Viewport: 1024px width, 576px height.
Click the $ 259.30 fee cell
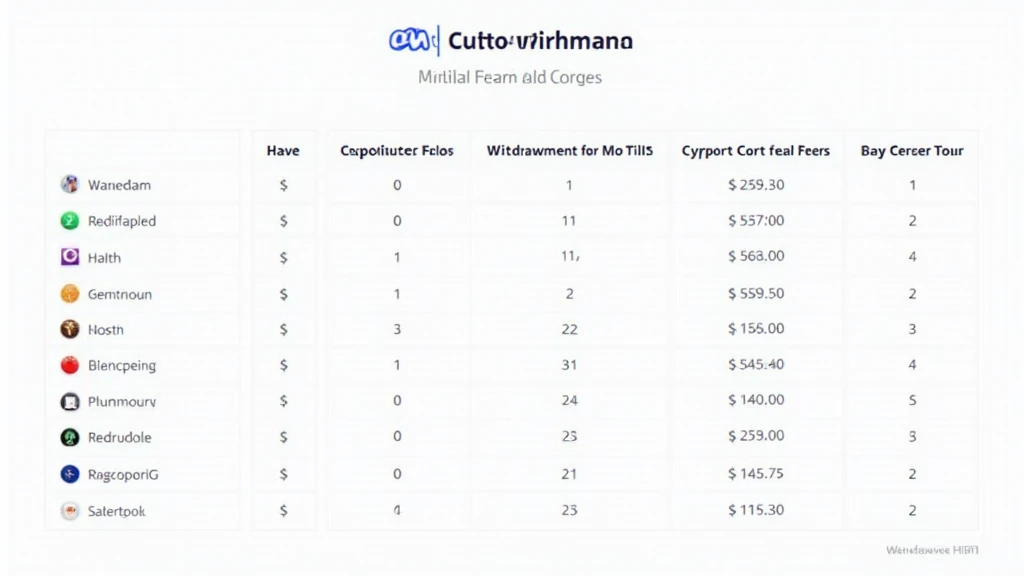756,185
